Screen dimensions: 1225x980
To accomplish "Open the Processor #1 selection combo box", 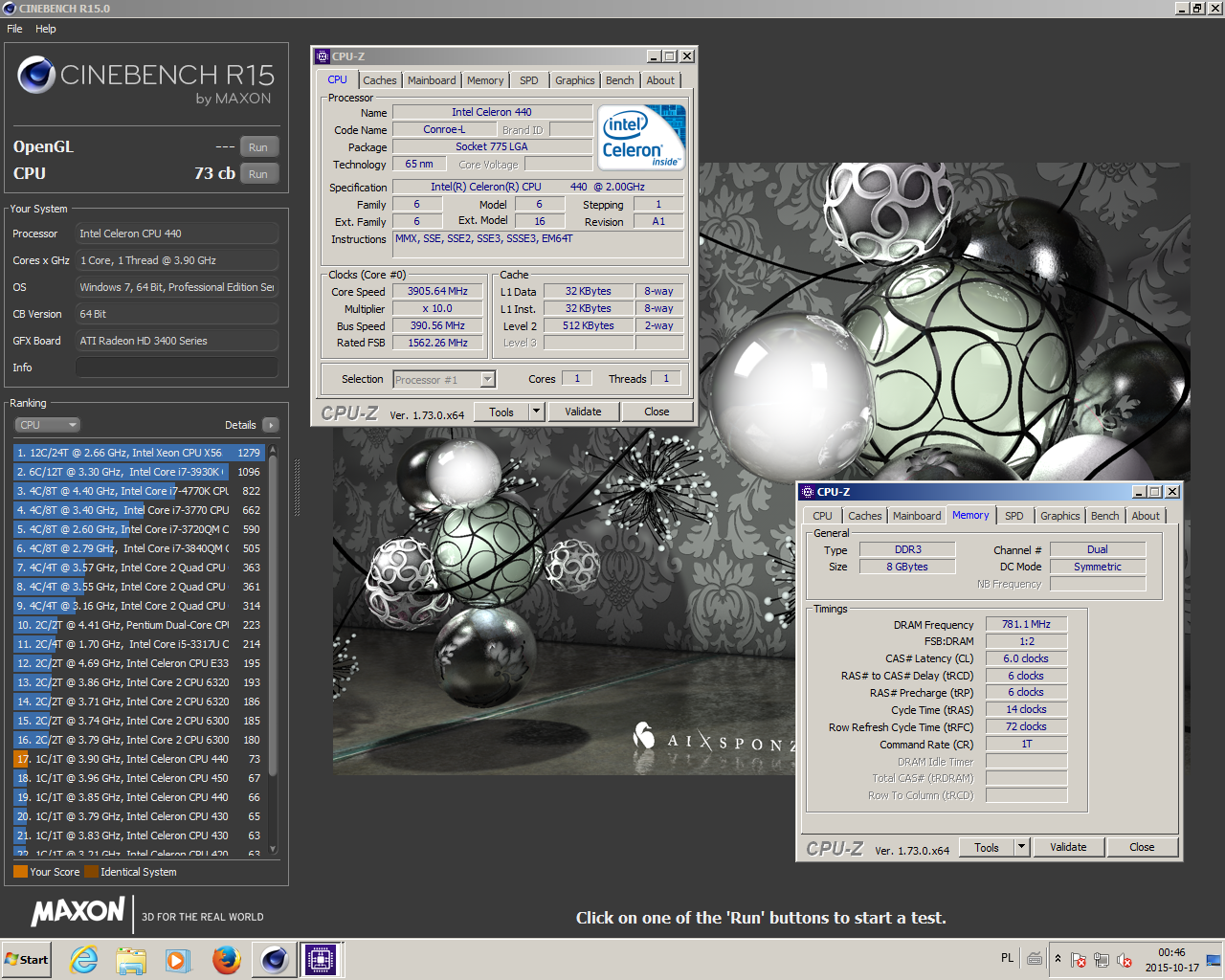I will 444,380.
